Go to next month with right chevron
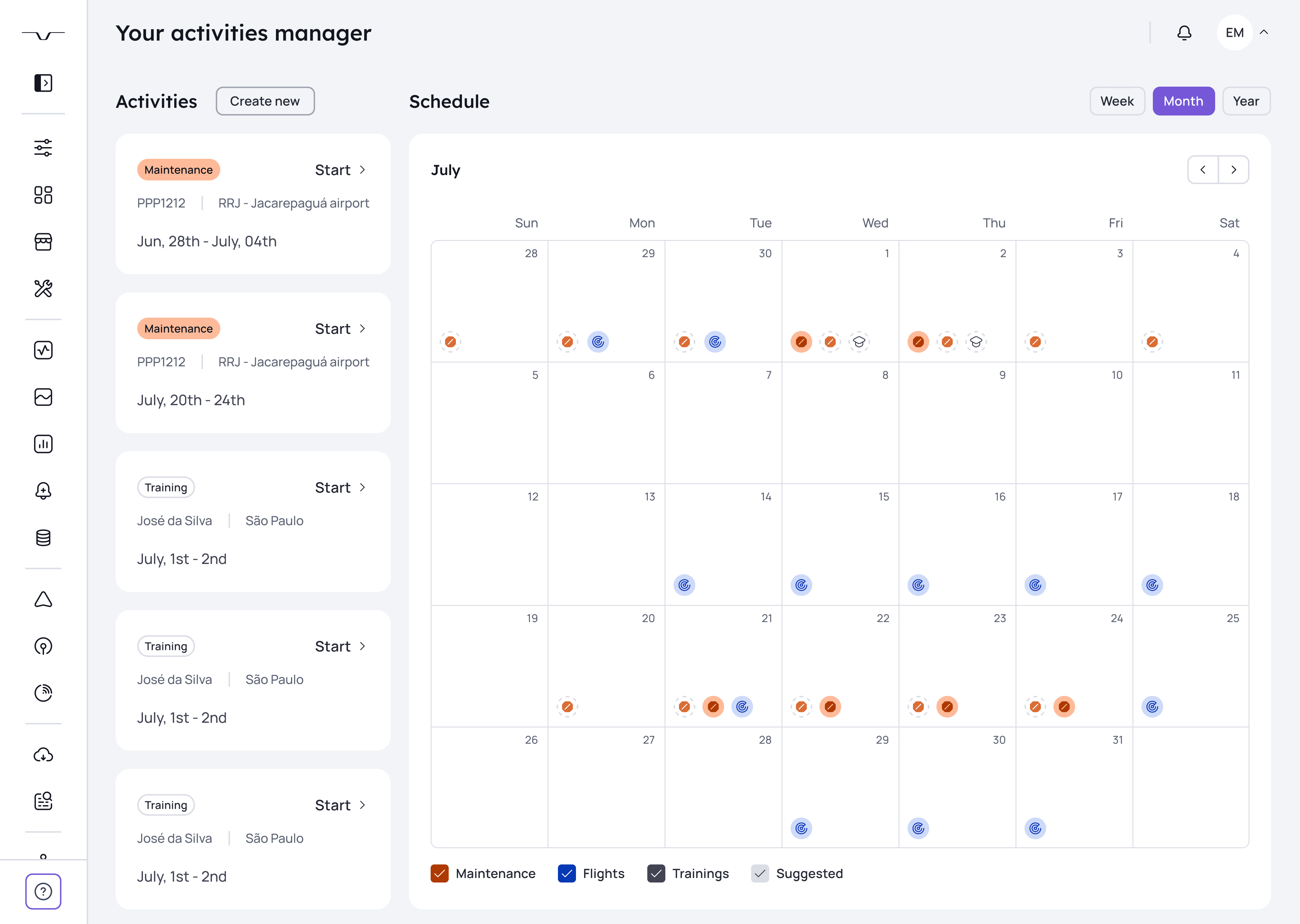 coord(1233,170)
